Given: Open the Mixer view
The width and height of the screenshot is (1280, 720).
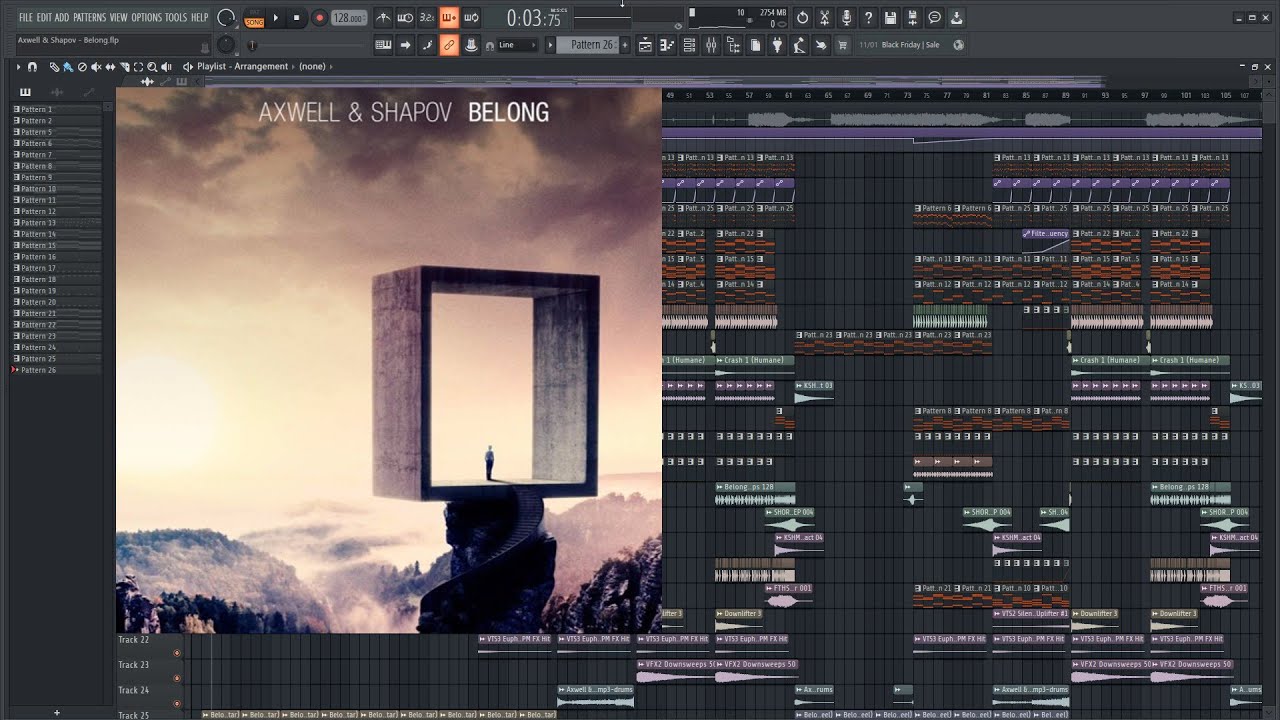Looking at the screenshot, I should click(x=711, y=45).
